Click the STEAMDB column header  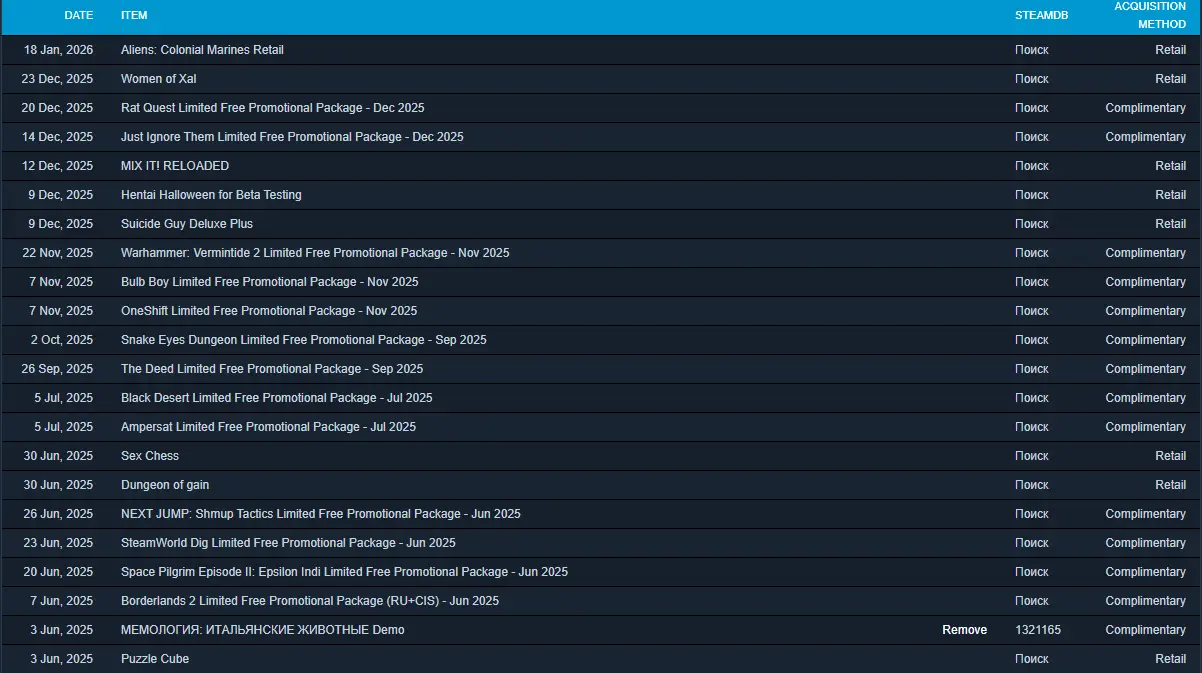tap(1040, 15)
